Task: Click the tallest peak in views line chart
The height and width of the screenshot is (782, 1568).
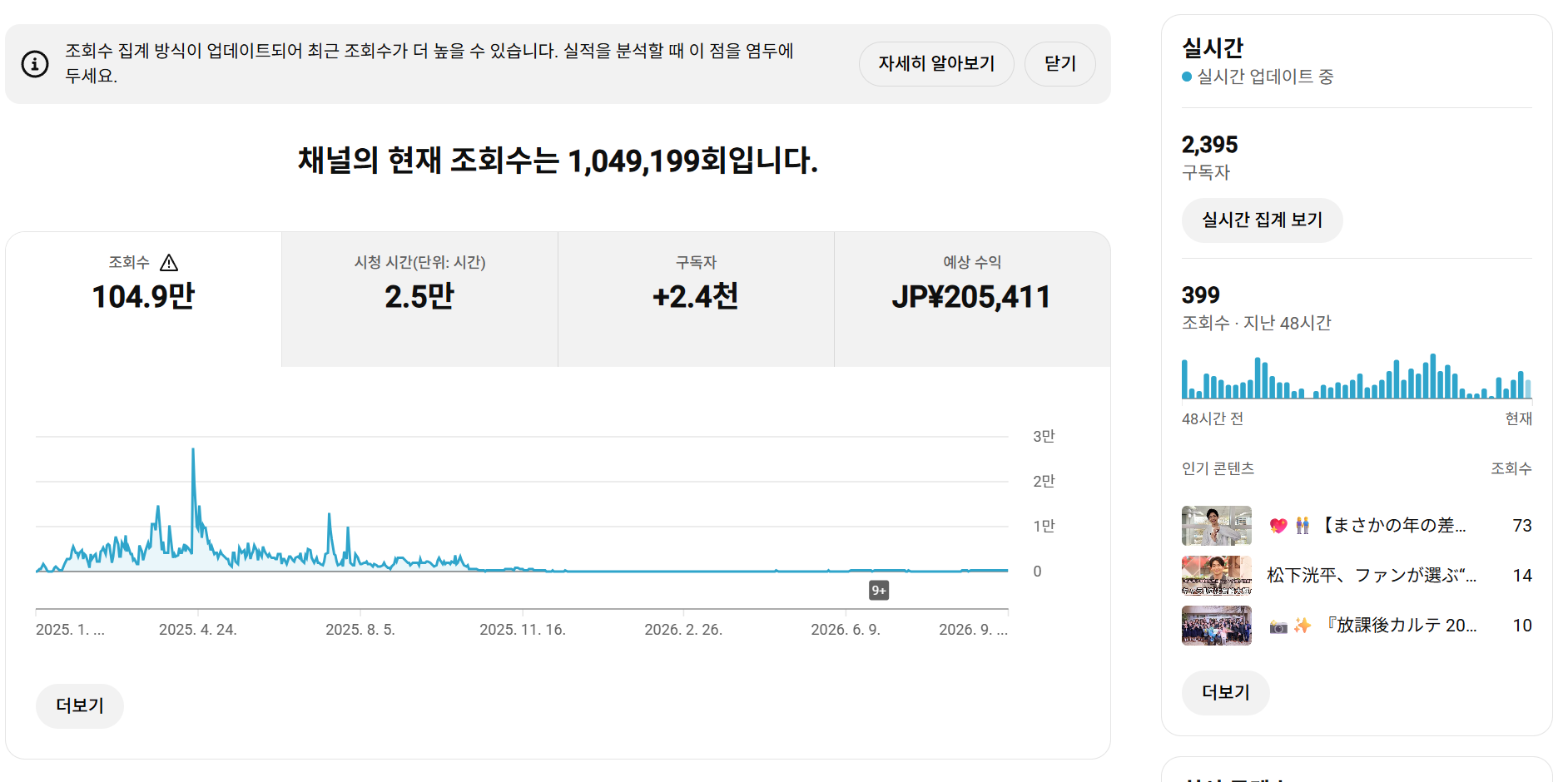Action: click(x=193, y=451)
